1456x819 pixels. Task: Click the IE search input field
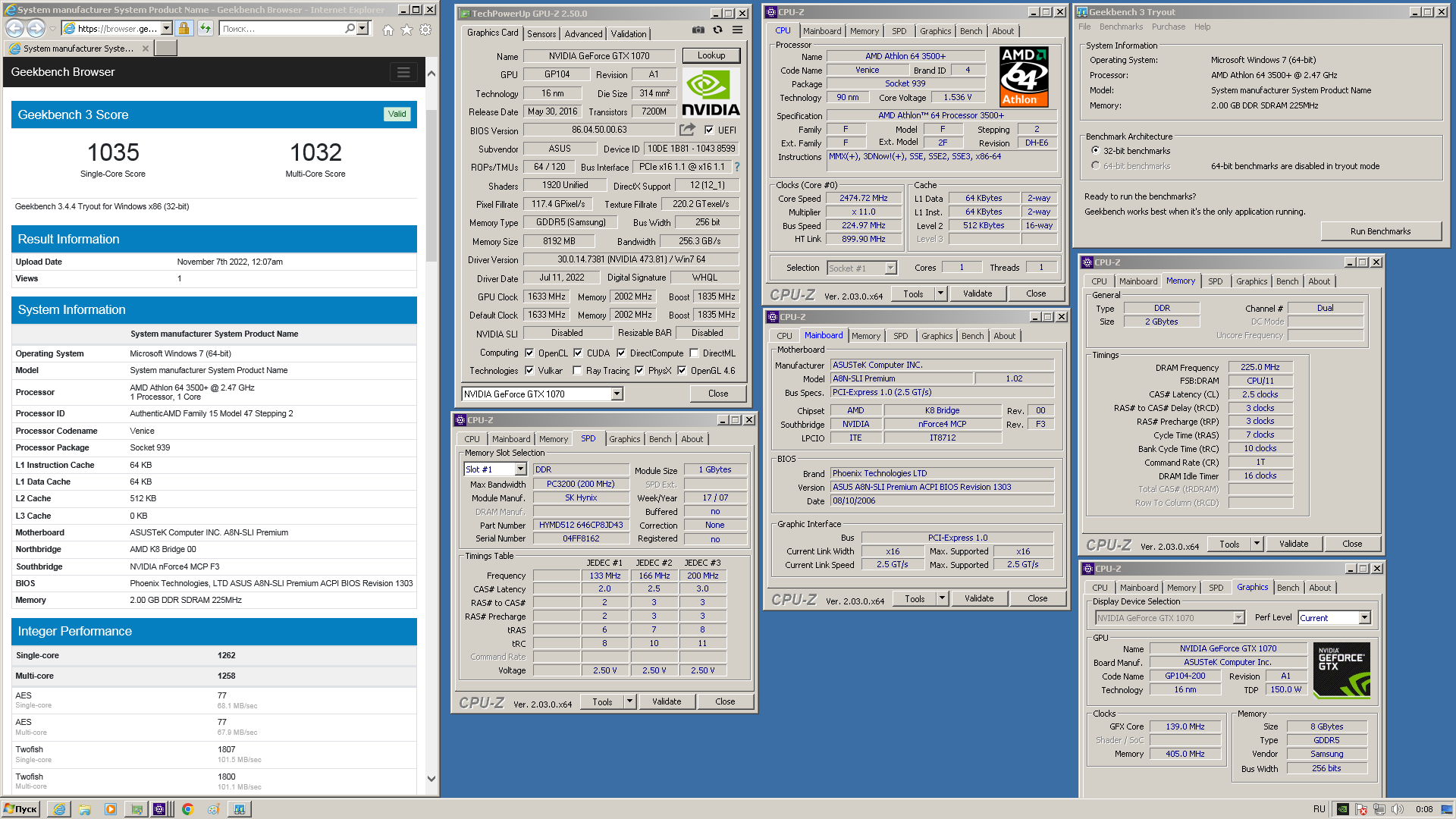pyautogui.click(x=281, y=28)
